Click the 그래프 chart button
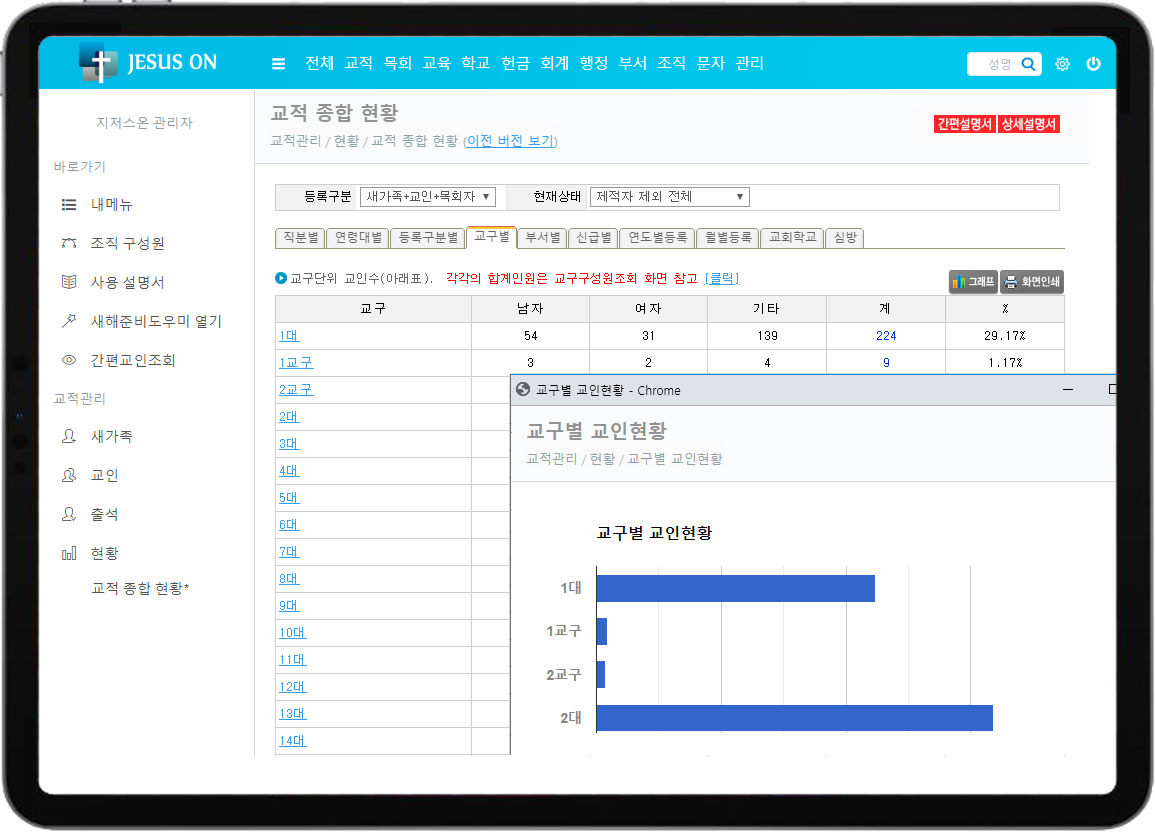 pos(973,282)
